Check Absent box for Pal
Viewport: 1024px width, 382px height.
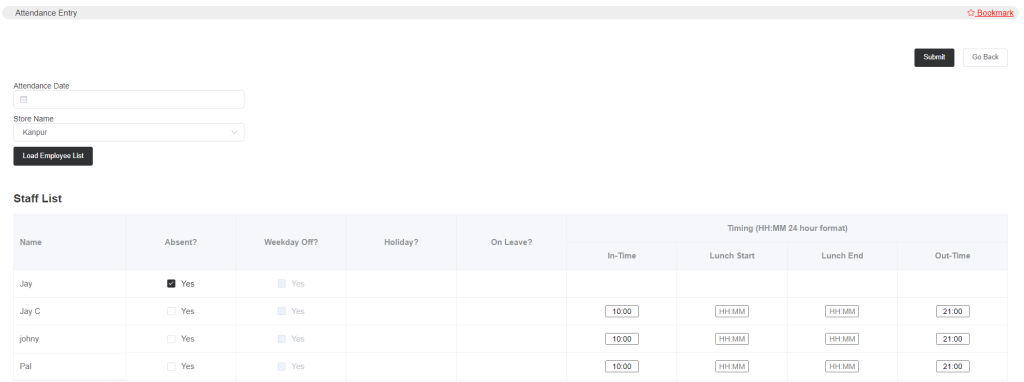point(171,366)
